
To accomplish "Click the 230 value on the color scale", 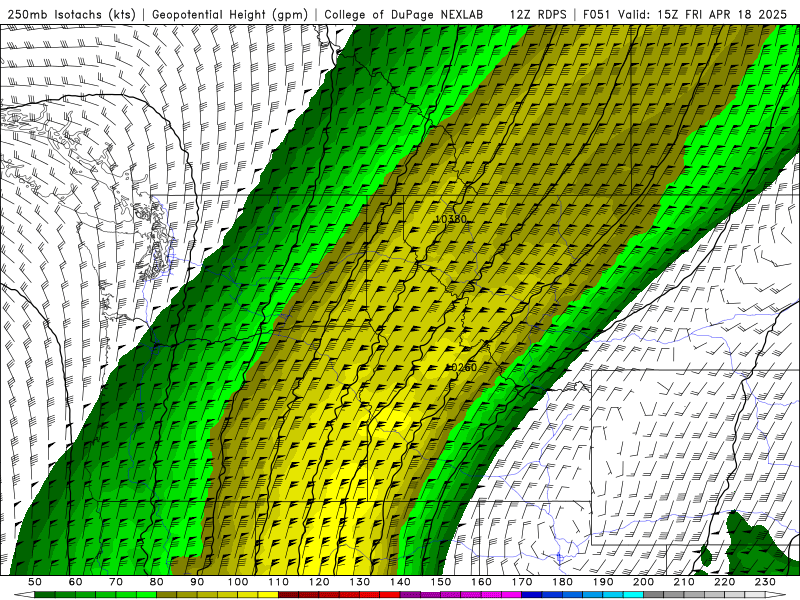I will pos(765,582).
